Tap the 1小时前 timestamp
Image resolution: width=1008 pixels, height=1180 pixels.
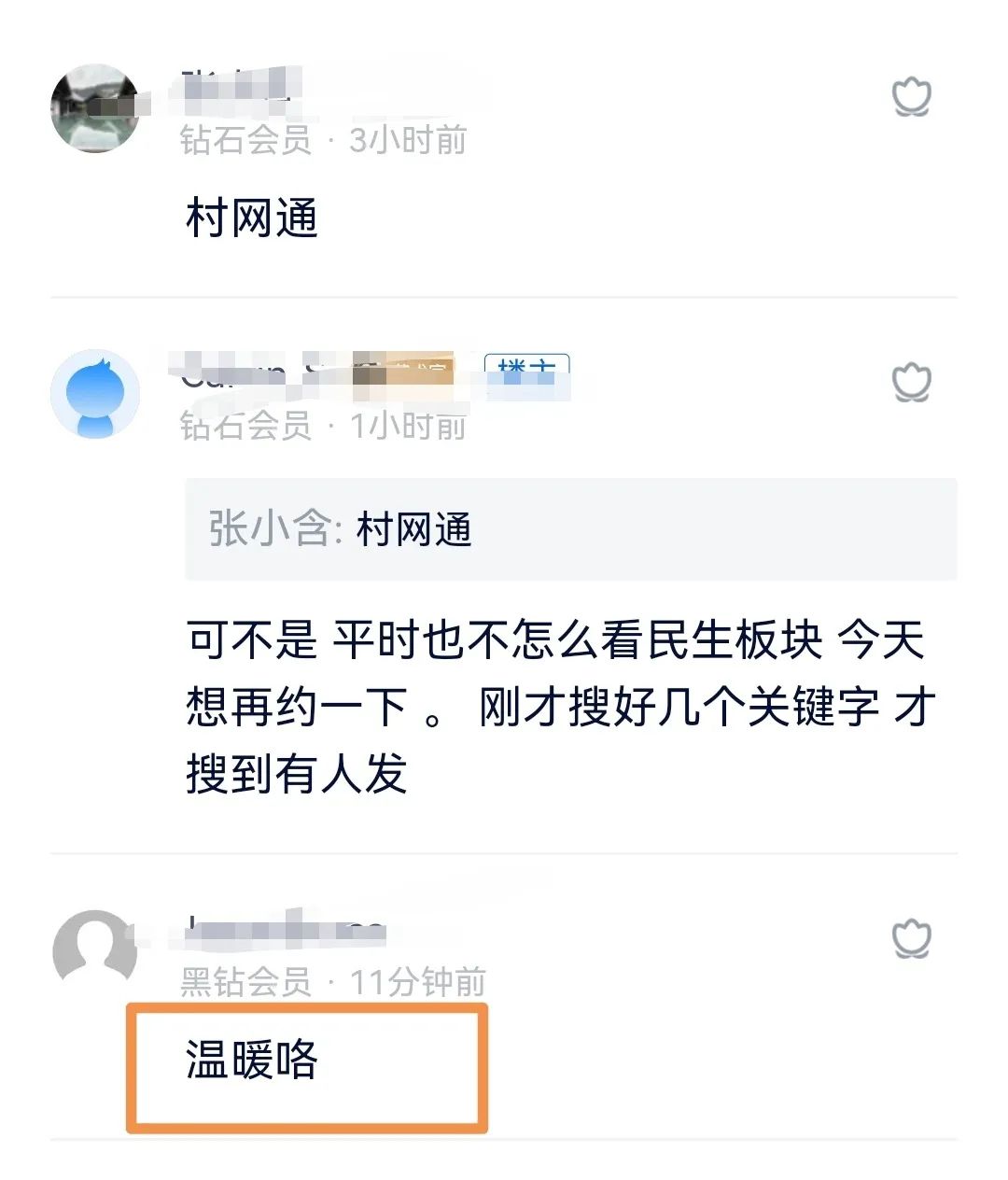tap(408, 426)
